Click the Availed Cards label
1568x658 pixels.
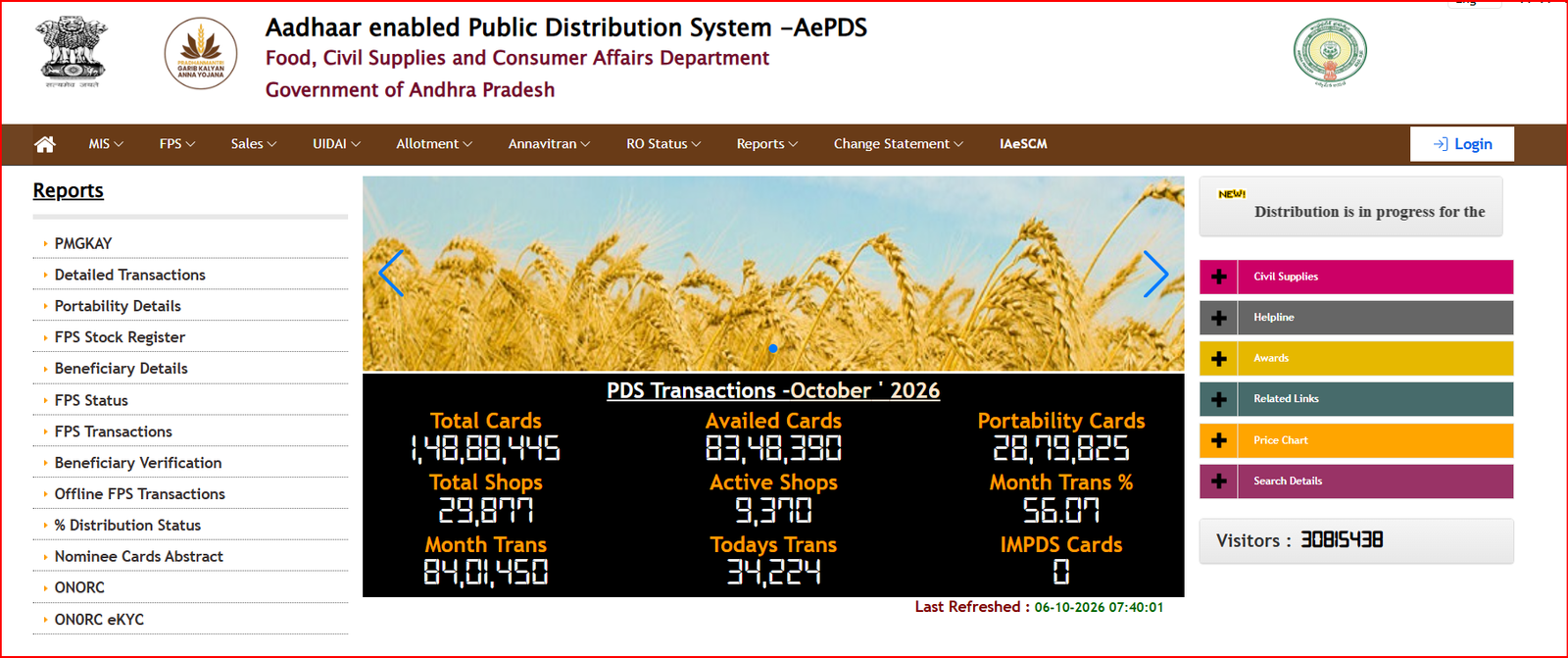pyautogui.click(x=773, y=421)
